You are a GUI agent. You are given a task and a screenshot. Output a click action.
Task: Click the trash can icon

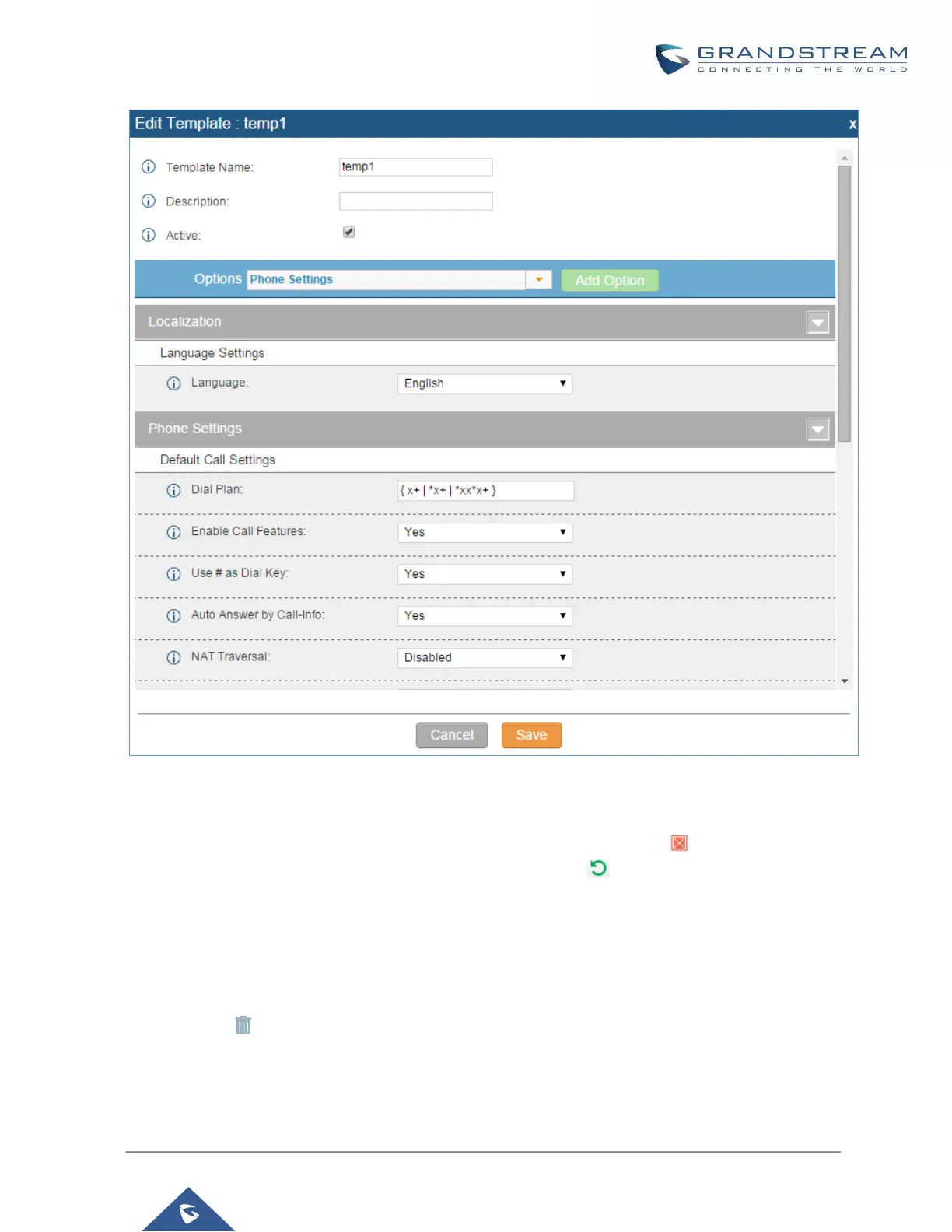click(243, 1025)
